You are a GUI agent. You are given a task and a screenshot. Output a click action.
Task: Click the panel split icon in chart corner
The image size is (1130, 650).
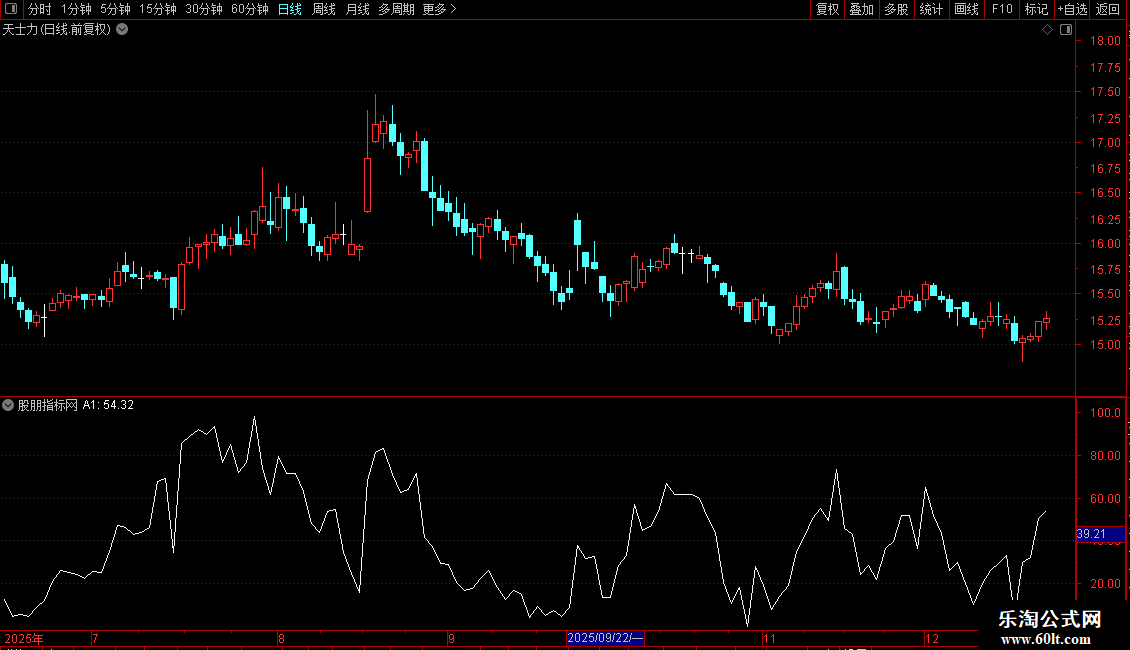[x=1066, y=30]
